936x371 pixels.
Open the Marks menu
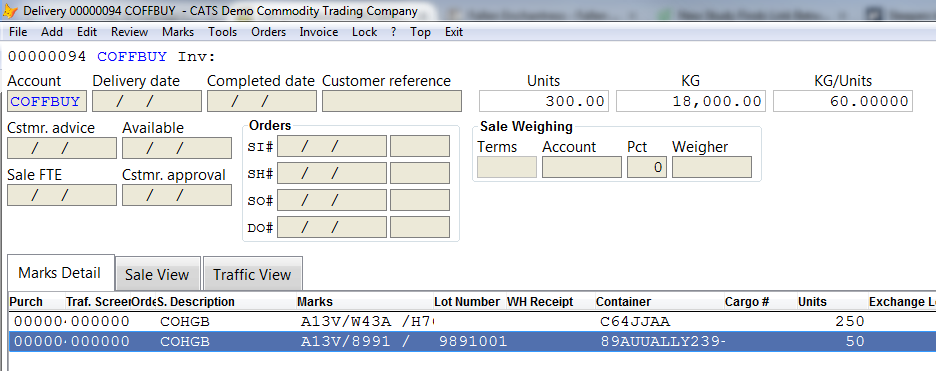tap(178, 32)
